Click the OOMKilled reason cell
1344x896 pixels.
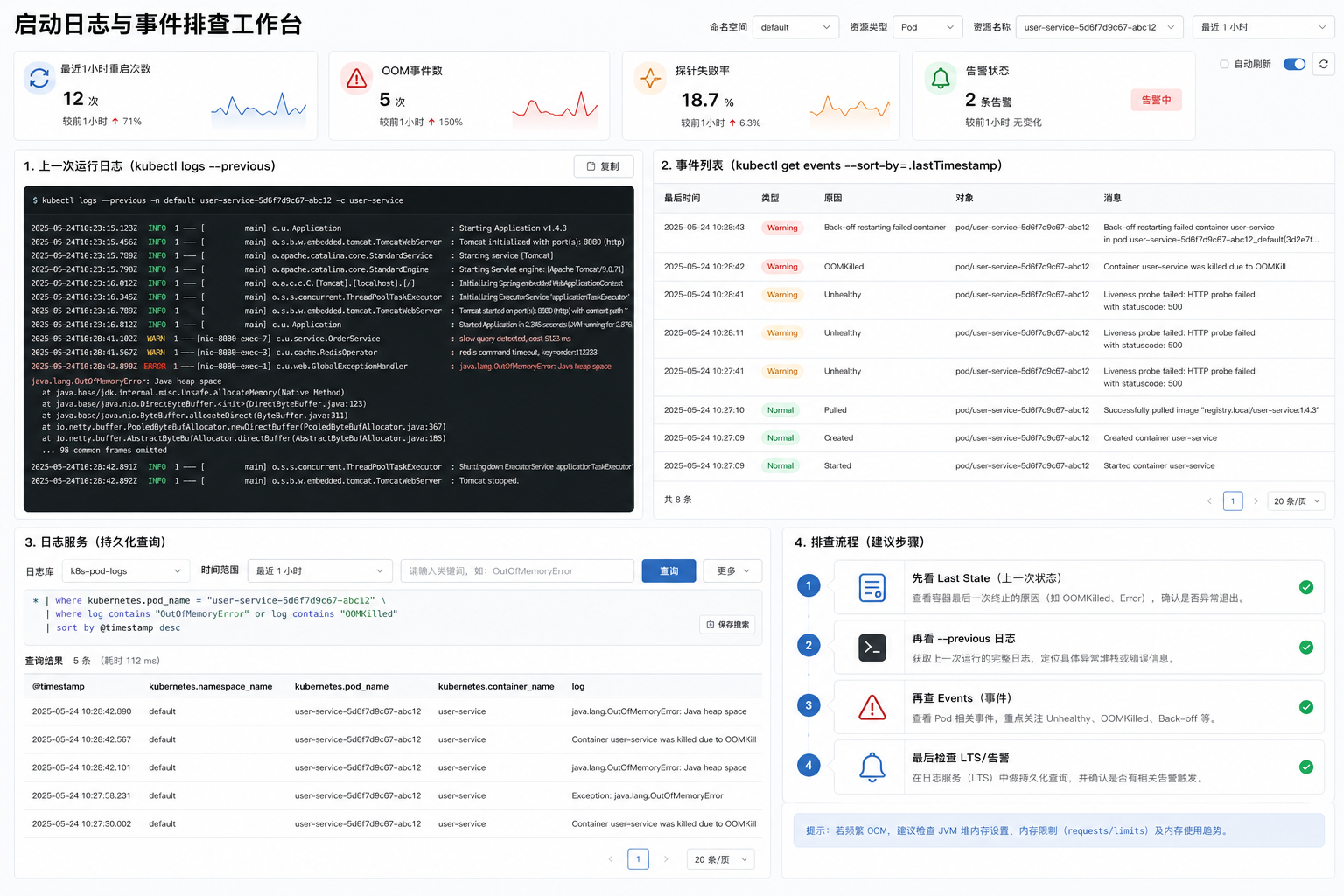[843, 267]
